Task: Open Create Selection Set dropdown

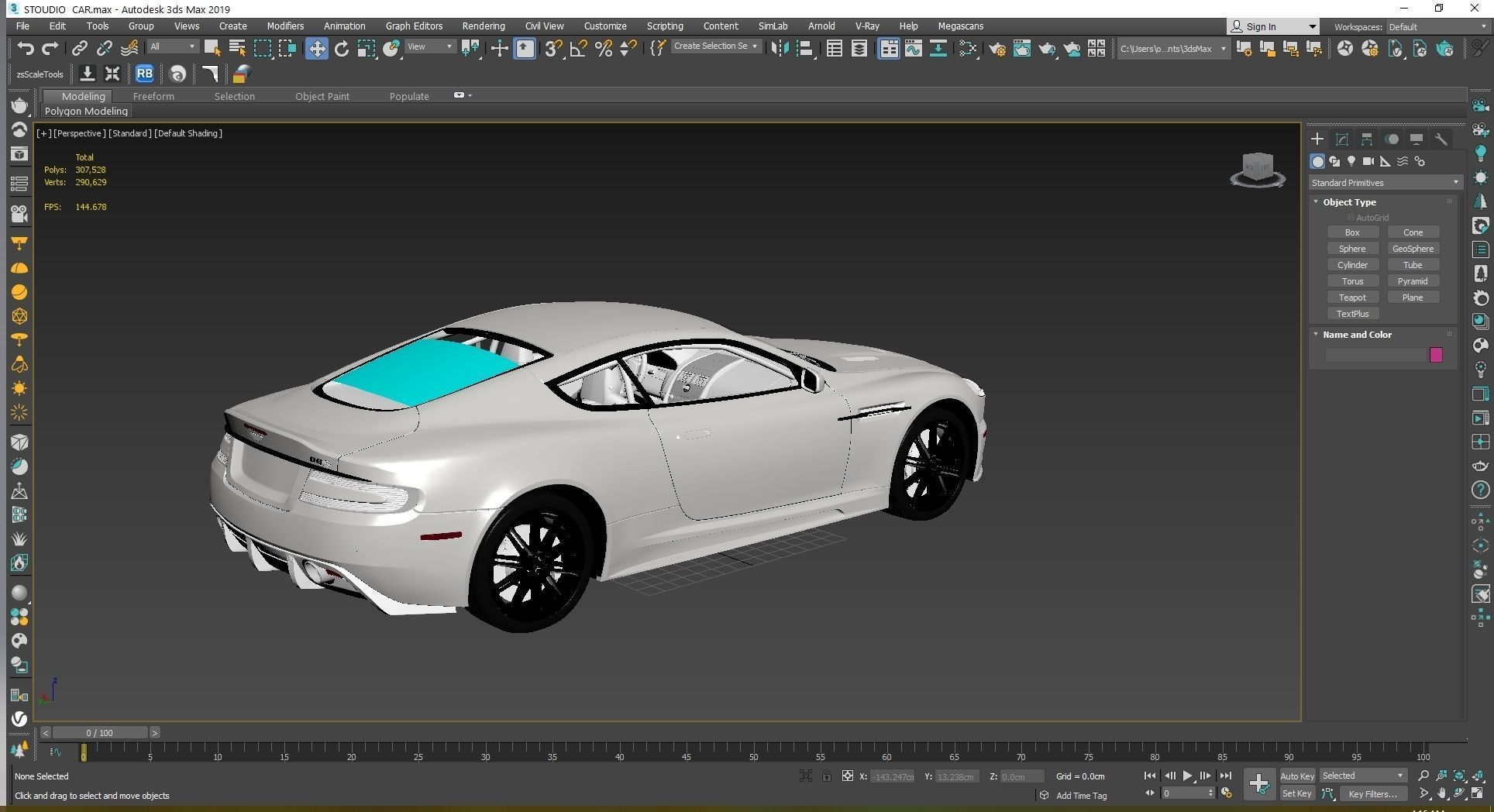Action: (715, 46)
